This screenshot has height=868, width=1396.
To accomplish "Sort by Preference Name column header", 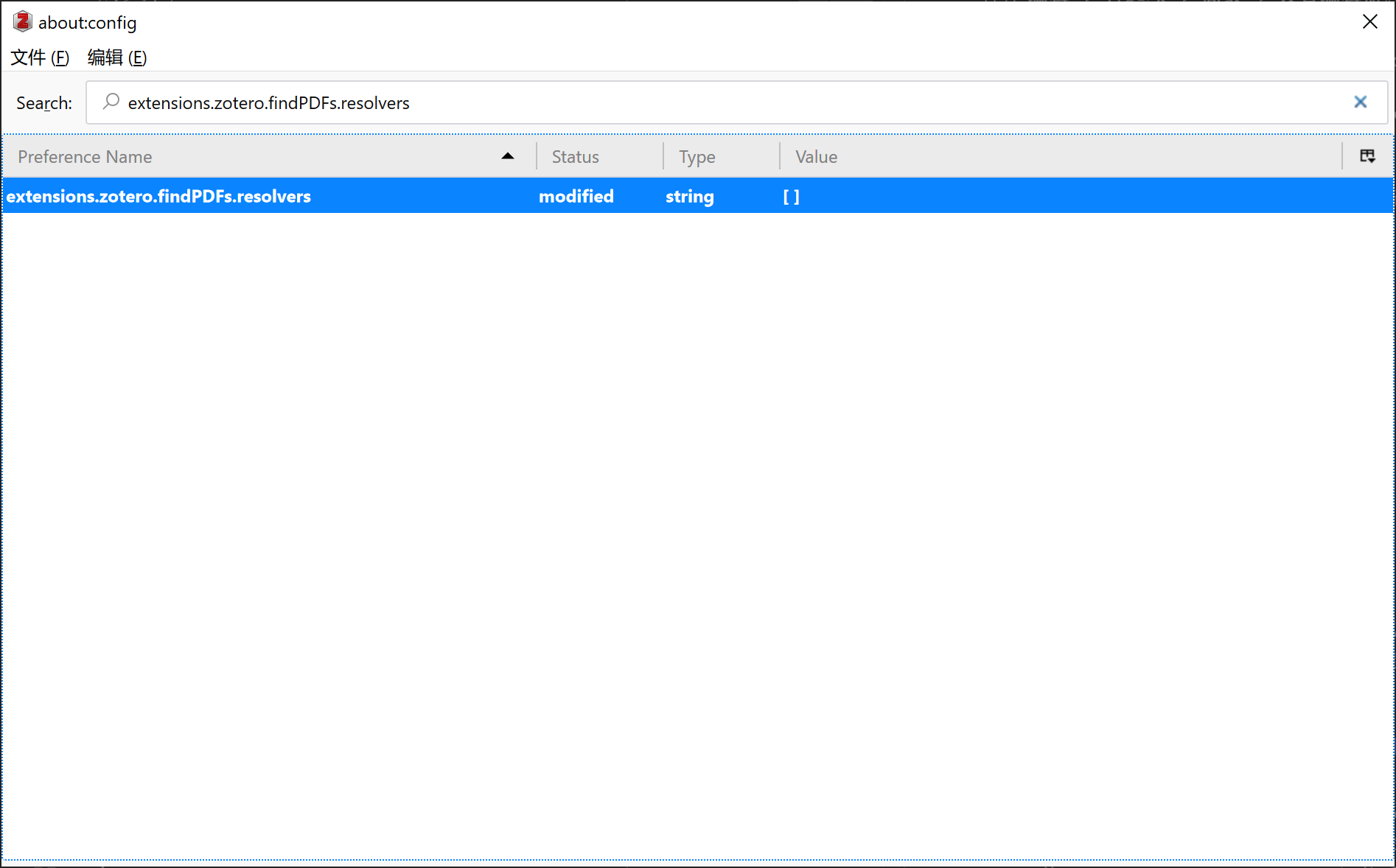I will (x=269, y=156).
